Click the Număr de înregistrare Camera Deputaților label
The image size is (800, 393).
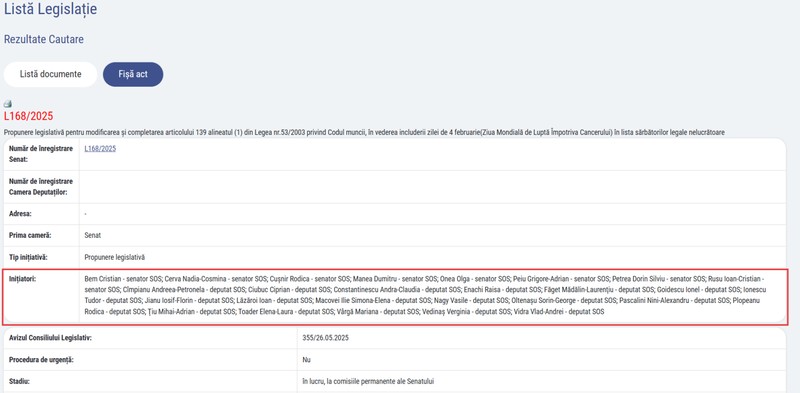(41, 186)
